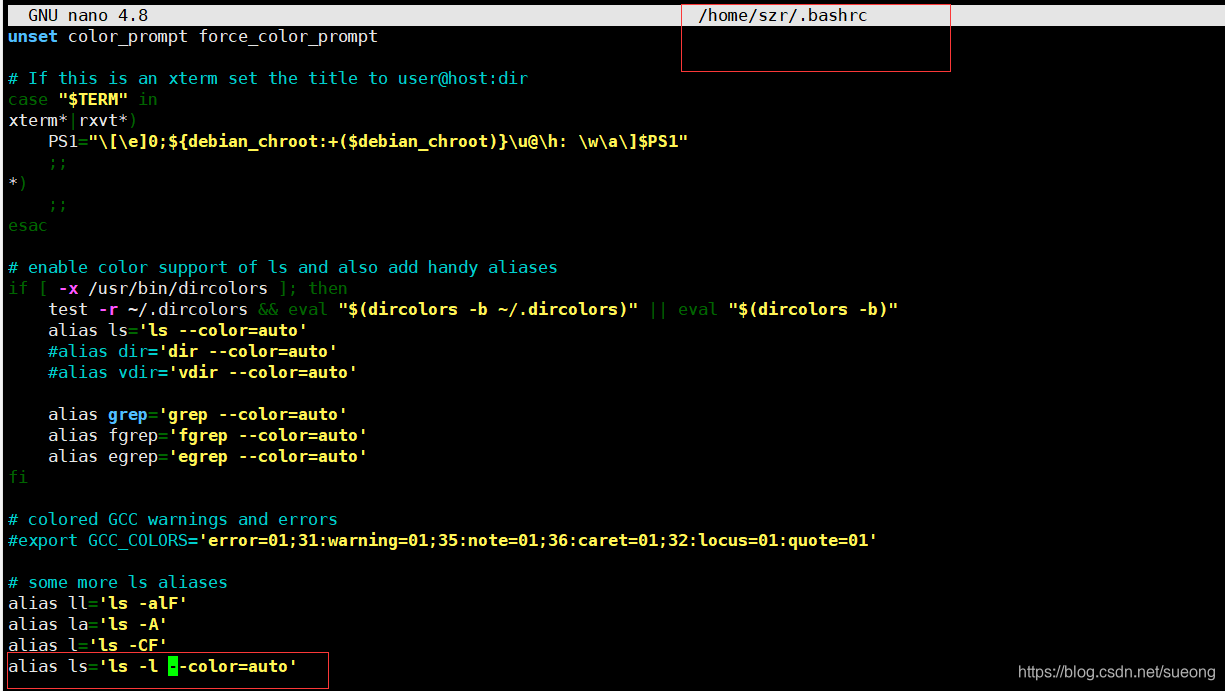
Task: Click the "alias fgrep='fgrep --color=auto'" line
Action: tap(208, 435)
